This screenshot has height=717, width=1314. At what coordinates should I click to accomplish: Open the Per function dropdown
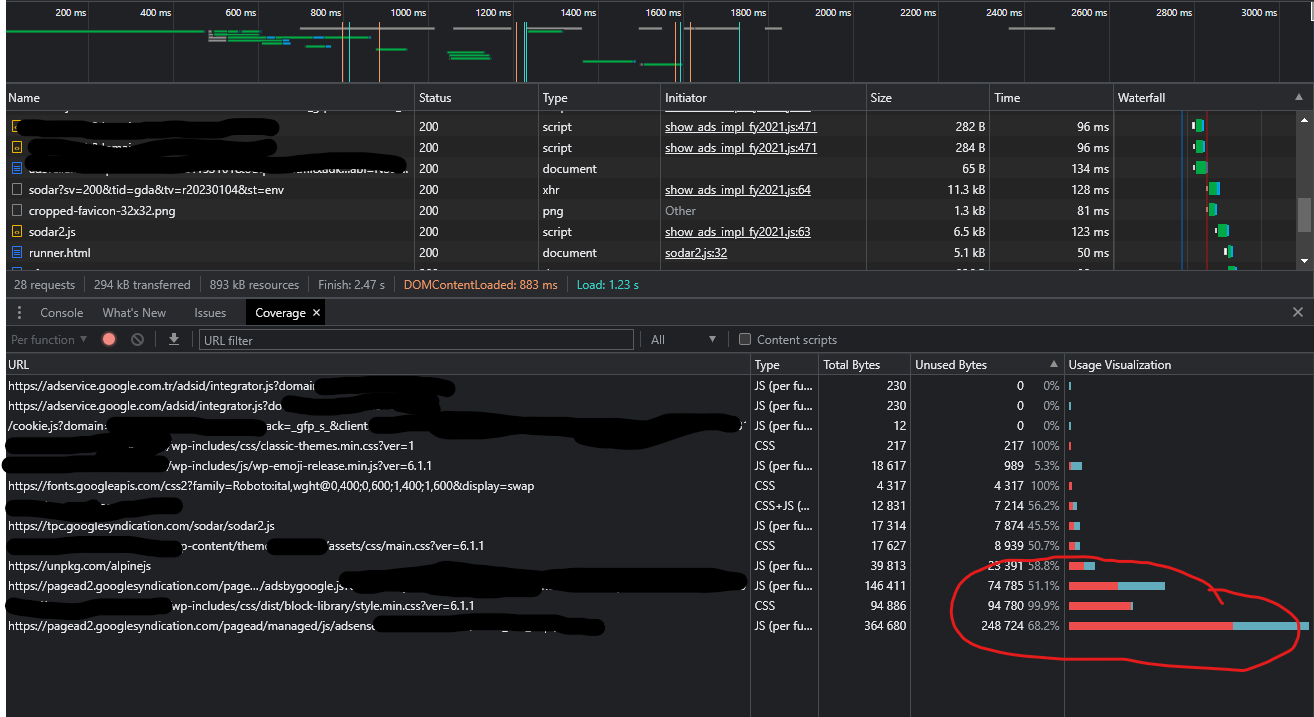click(x=49, y=340)
